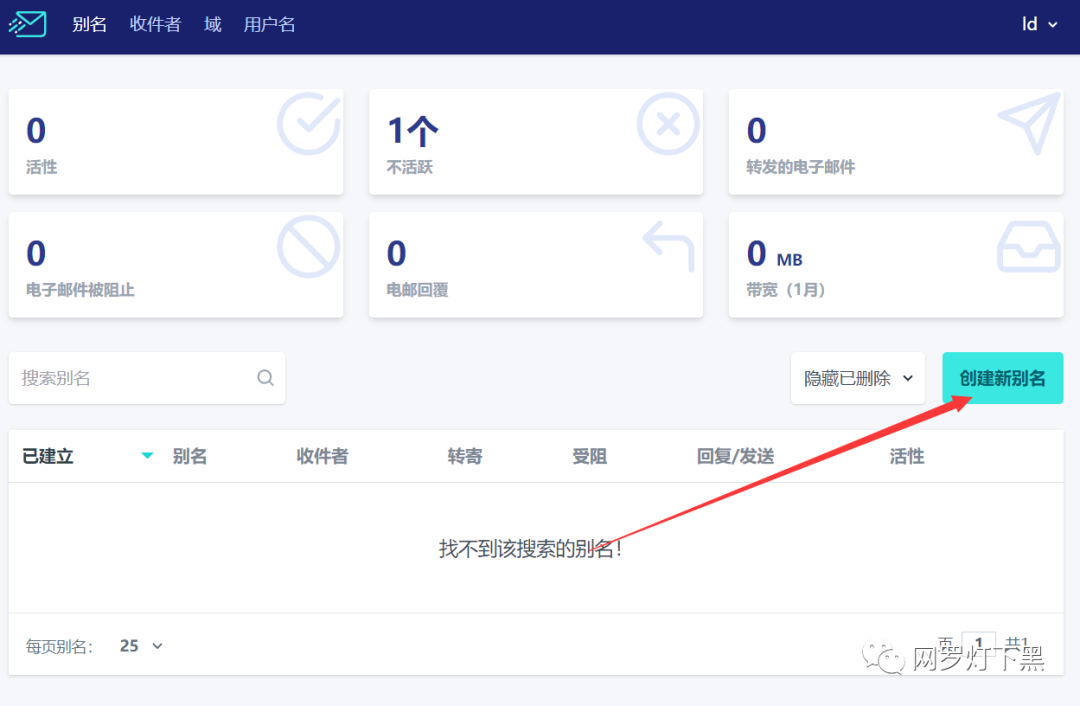Image resolution: width=1080 pixels, height=706 pixels.
Task: Select the 电邮回覆 statistics card
Action: click(x=536, y=264)
